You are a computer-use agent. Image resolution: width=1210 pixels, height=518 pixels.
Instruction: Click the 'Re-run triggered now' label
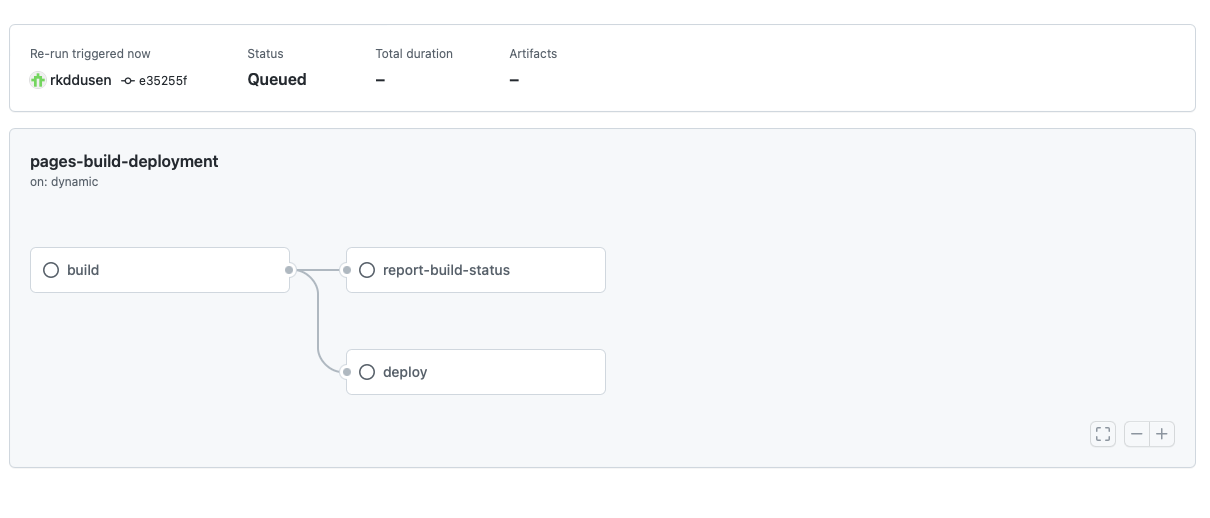(90, 54)
